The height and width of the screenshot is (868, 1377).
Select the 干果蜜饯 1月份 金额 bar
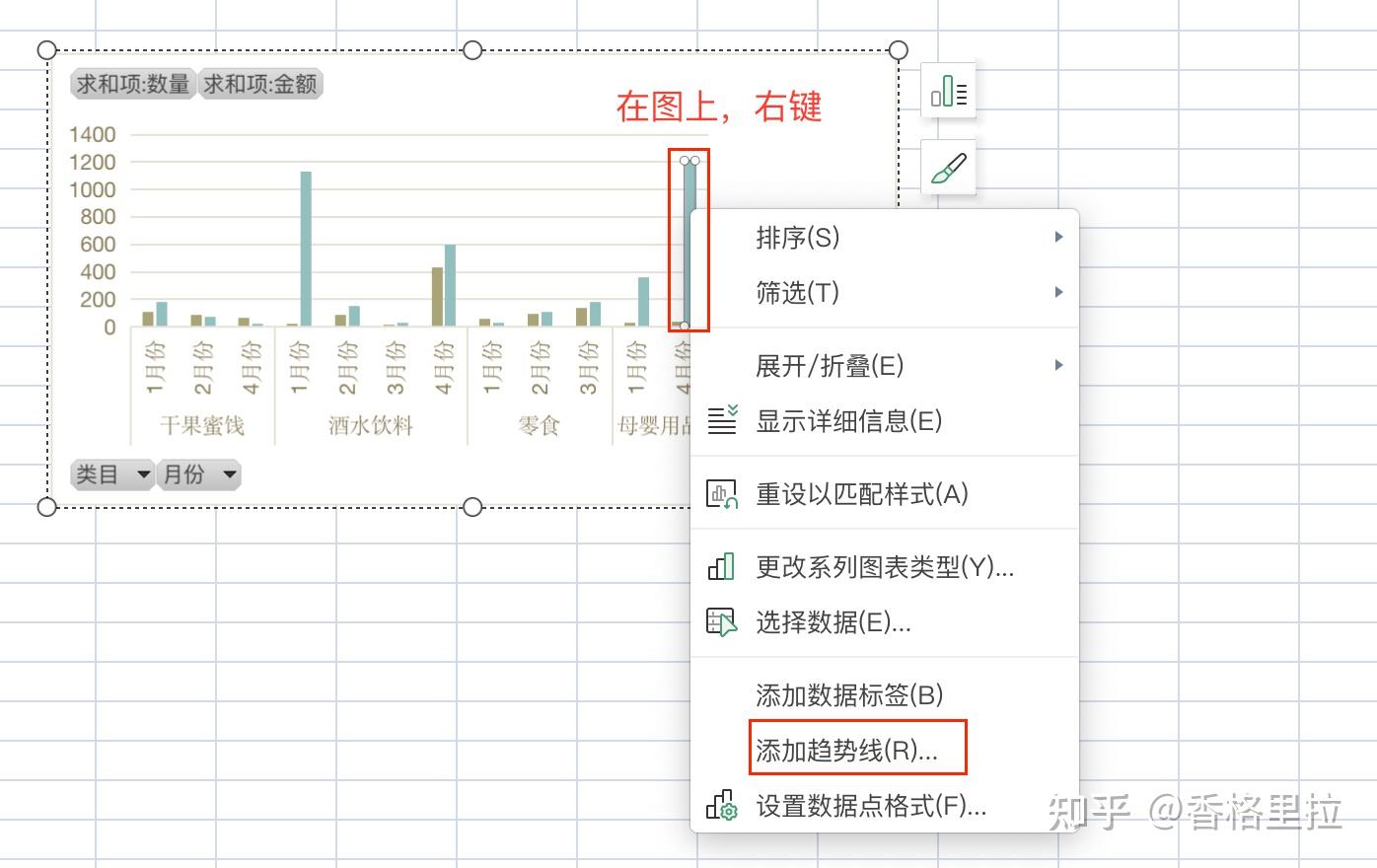pos(162,315)
